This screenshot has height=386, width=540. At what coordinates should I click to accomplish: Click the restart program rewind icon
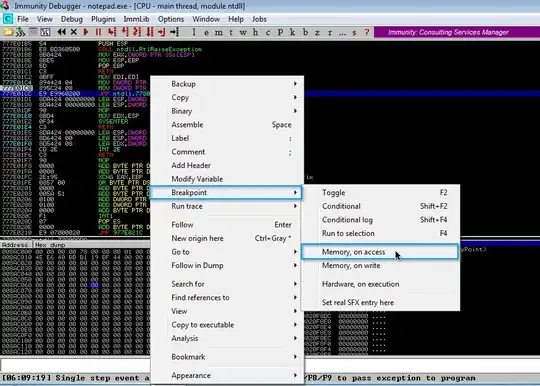[x=62, y=32]
